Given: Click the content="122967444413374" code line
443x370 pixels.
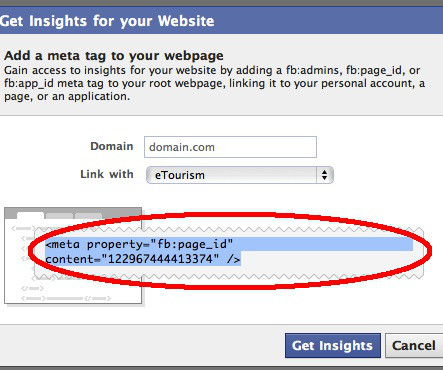Looking at the screenshot, I should [143, 259].
